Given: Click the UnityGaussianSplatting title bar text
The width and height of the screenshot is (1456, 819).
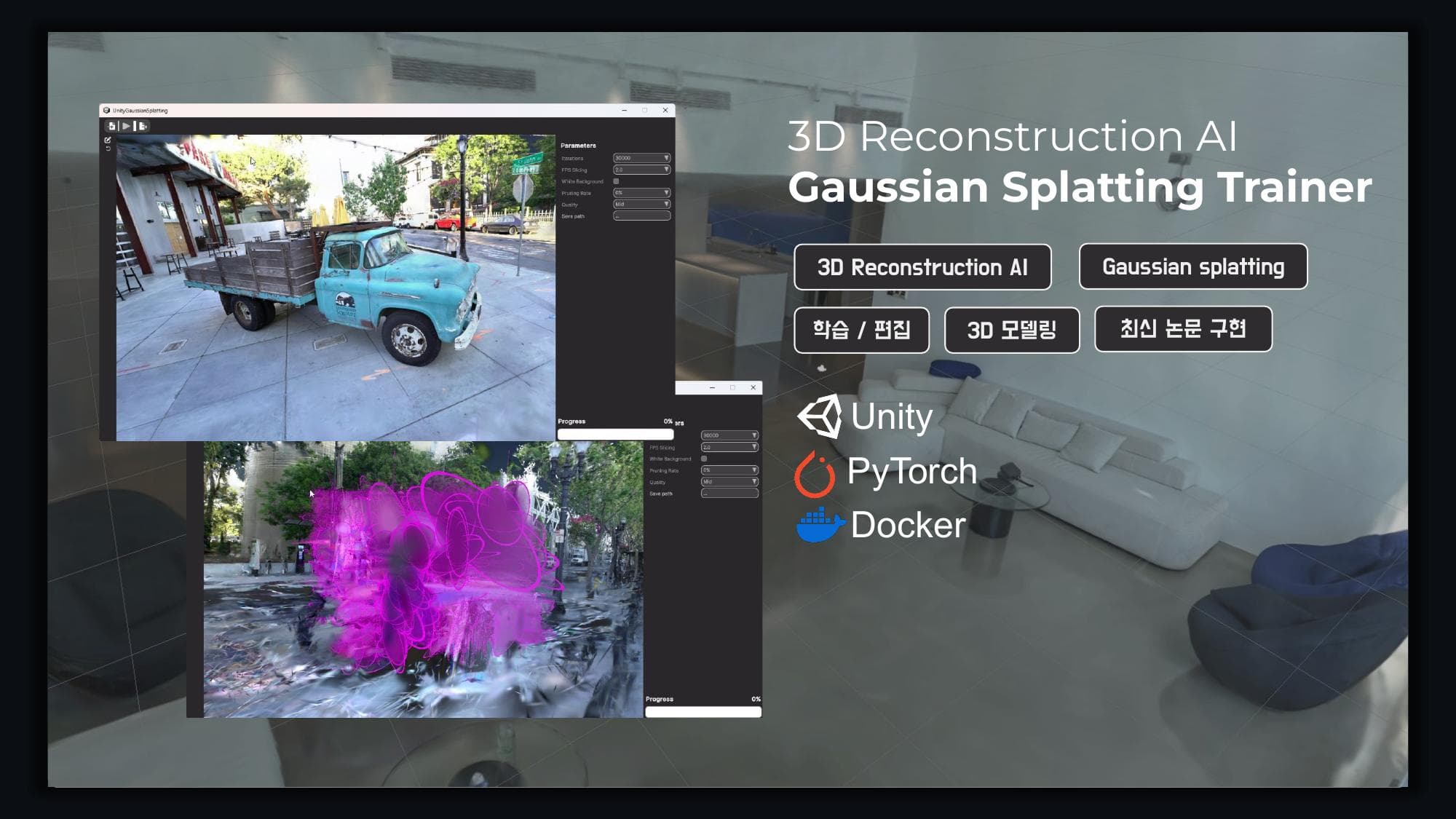Looking at the screenshot, I should (140, 111).
